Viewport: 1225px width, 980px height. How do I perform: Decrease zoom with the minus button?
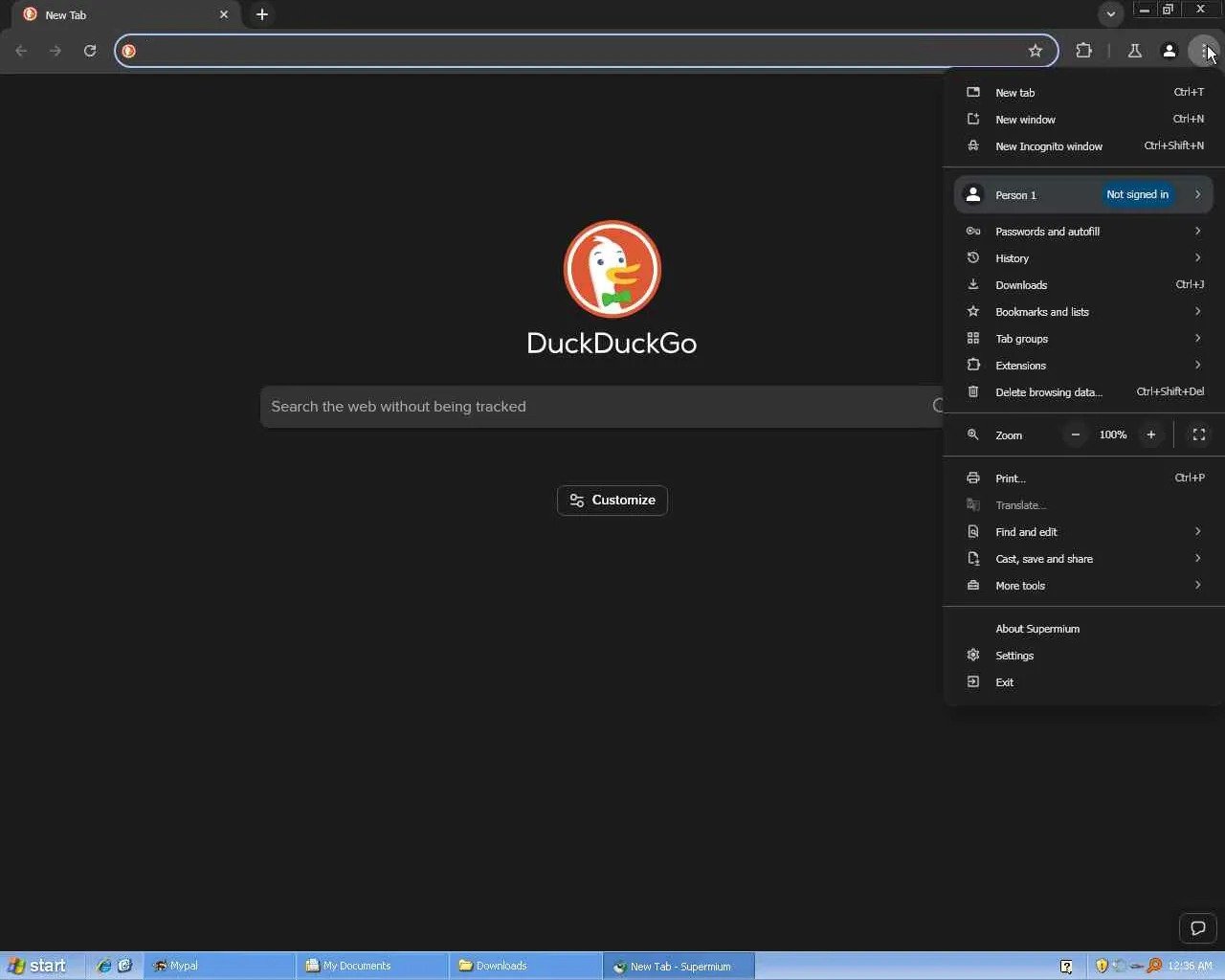[x=1076, y=435]
